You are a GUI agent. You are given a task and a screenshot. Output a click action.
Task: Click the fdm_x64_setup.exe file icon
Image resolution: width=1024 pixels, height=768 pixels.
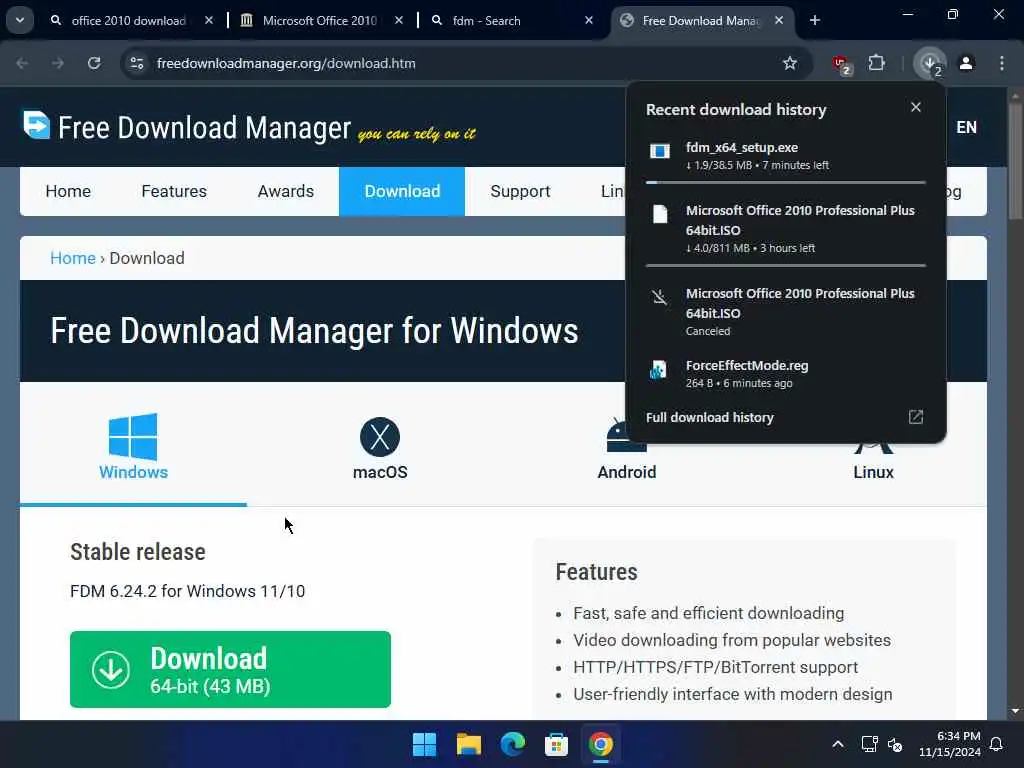tap(660, 152)
